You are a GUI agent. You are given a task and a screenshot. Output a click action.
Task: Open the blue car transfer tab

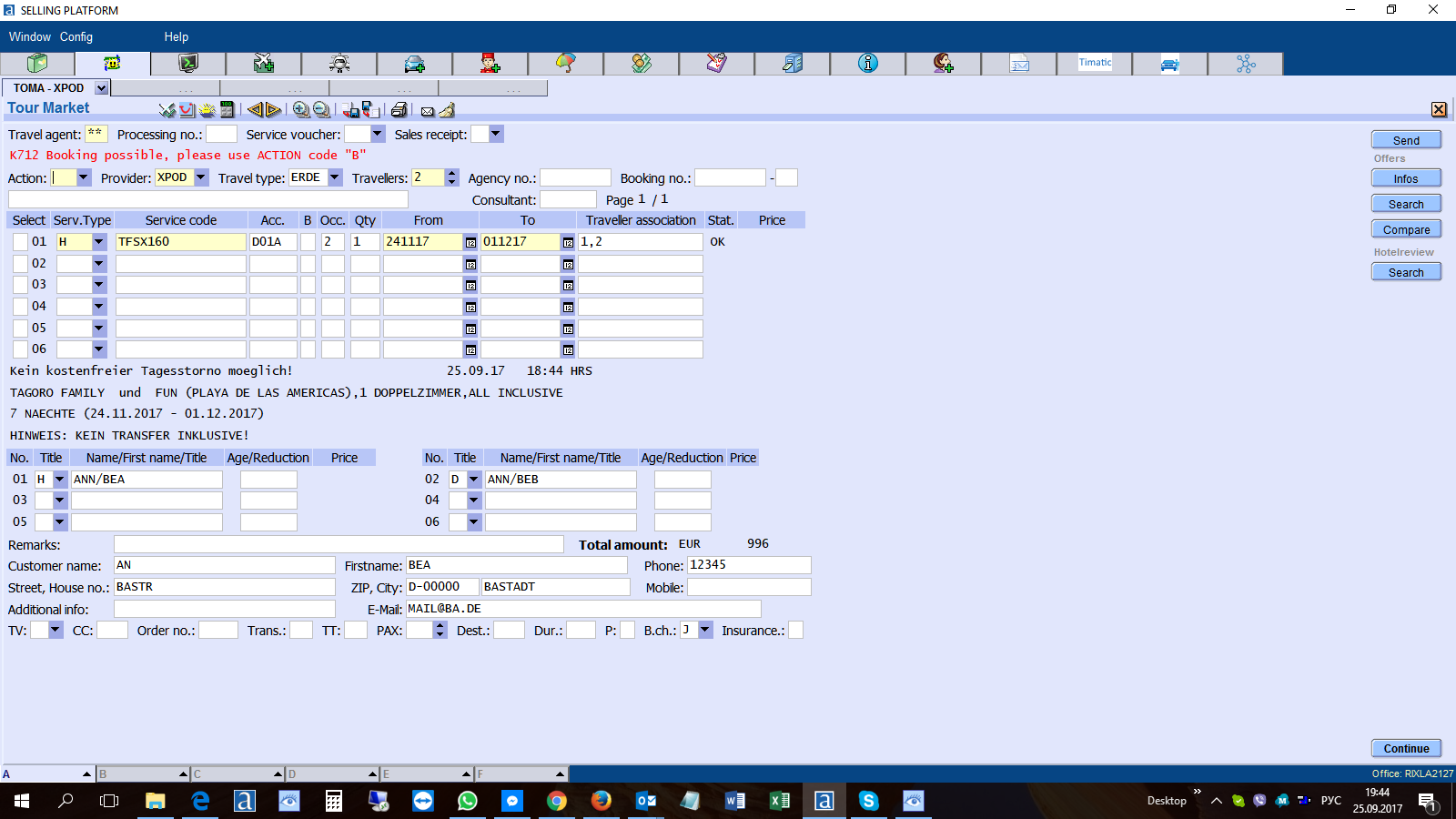[1170, 63]
